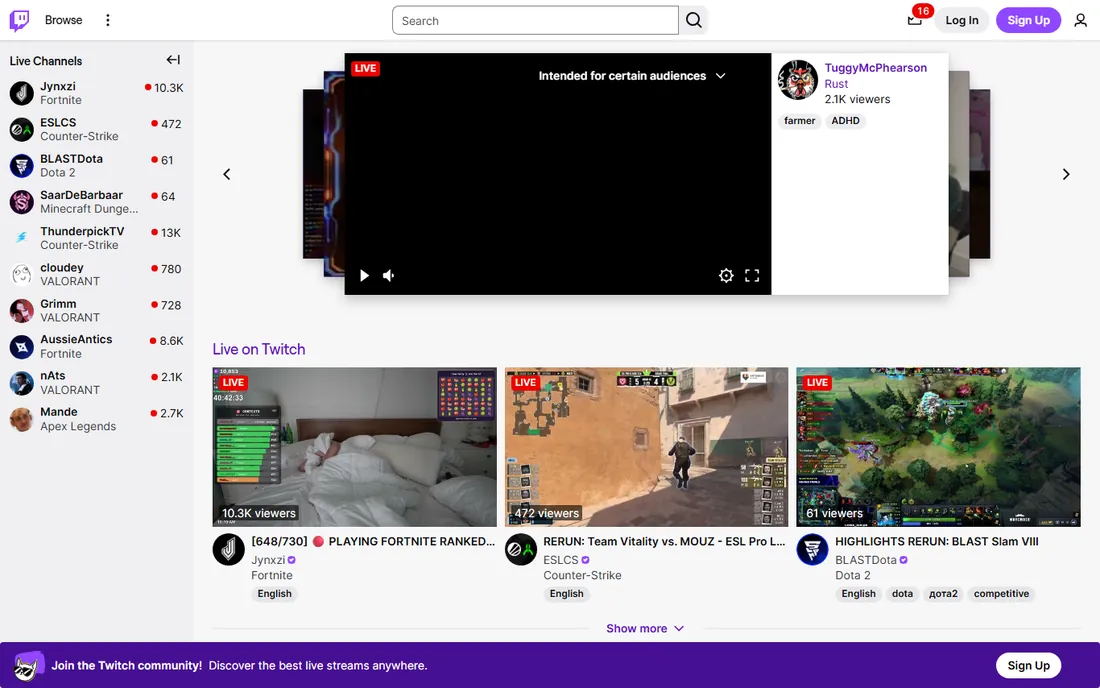Open the Mande name in sidebar
This screenshot has height=688, width=1100.
pyautogui.click(x=58, y=412)
